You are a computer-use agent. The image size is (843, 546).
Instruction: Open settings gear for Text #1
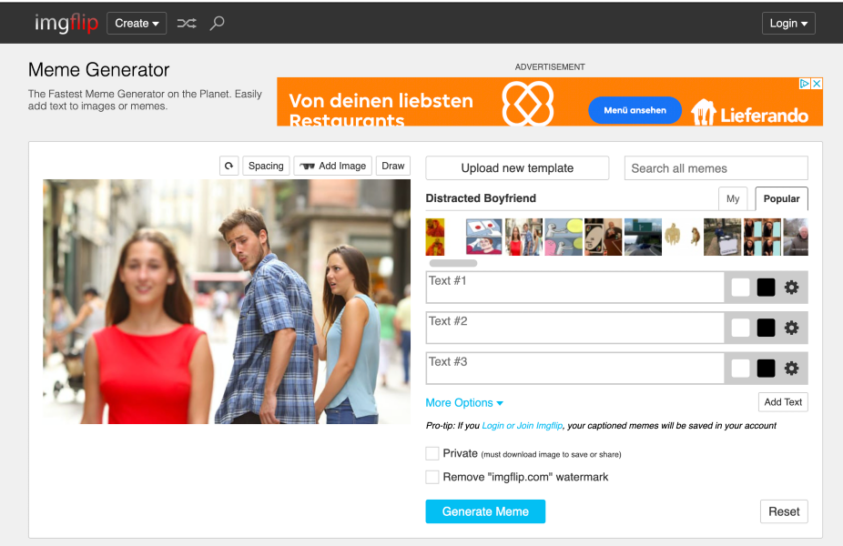click(x=791, y=288)
